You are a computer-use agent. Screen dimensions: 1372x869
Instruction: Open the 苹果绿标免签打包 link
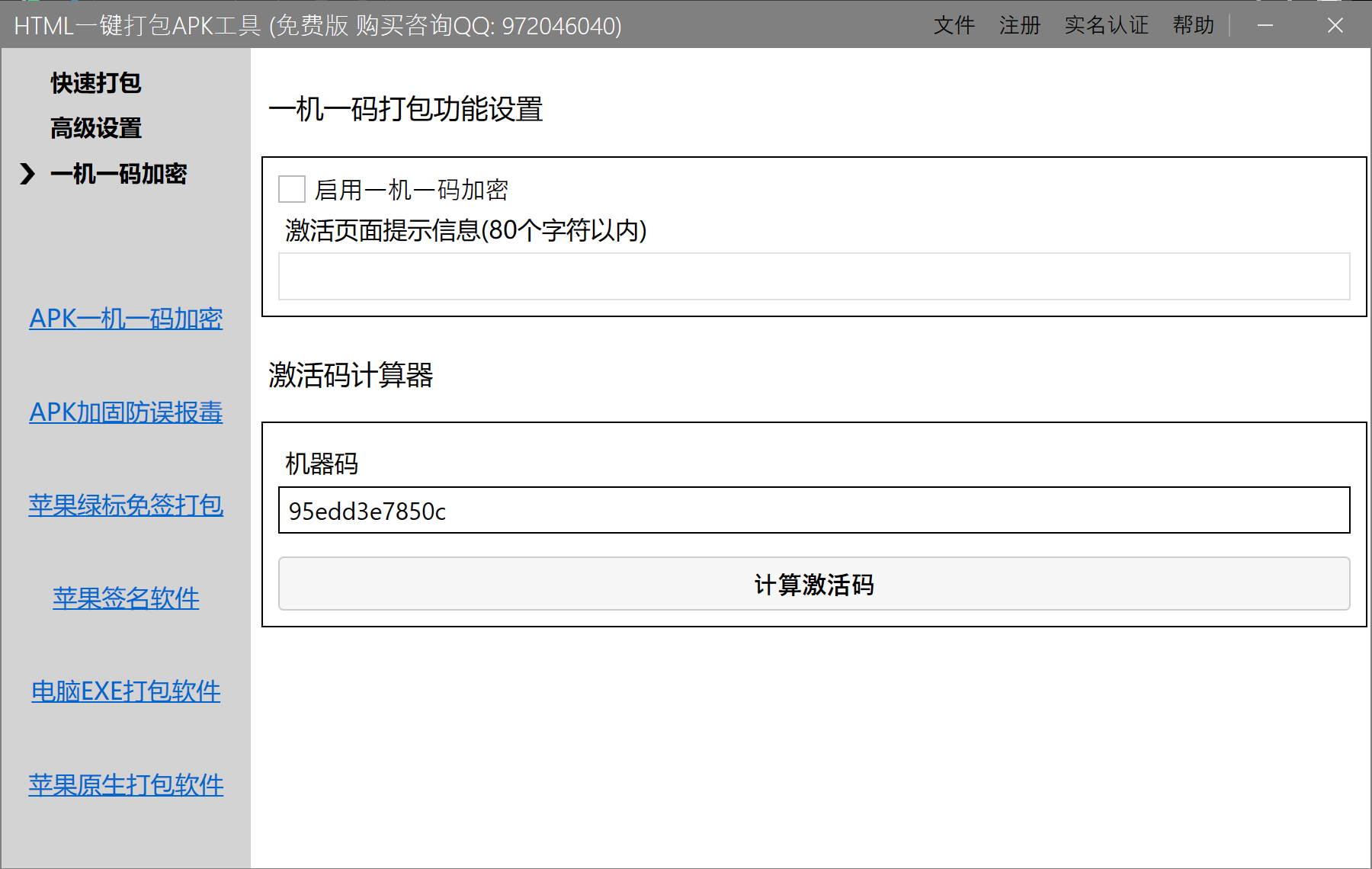126,505
